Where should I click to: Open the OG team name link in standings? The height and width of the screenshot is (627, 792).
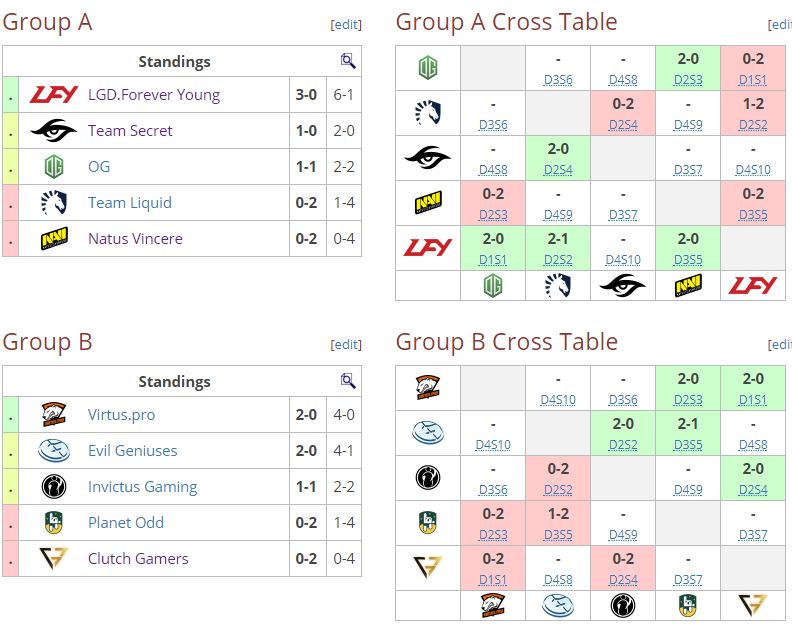coord(99,167)
